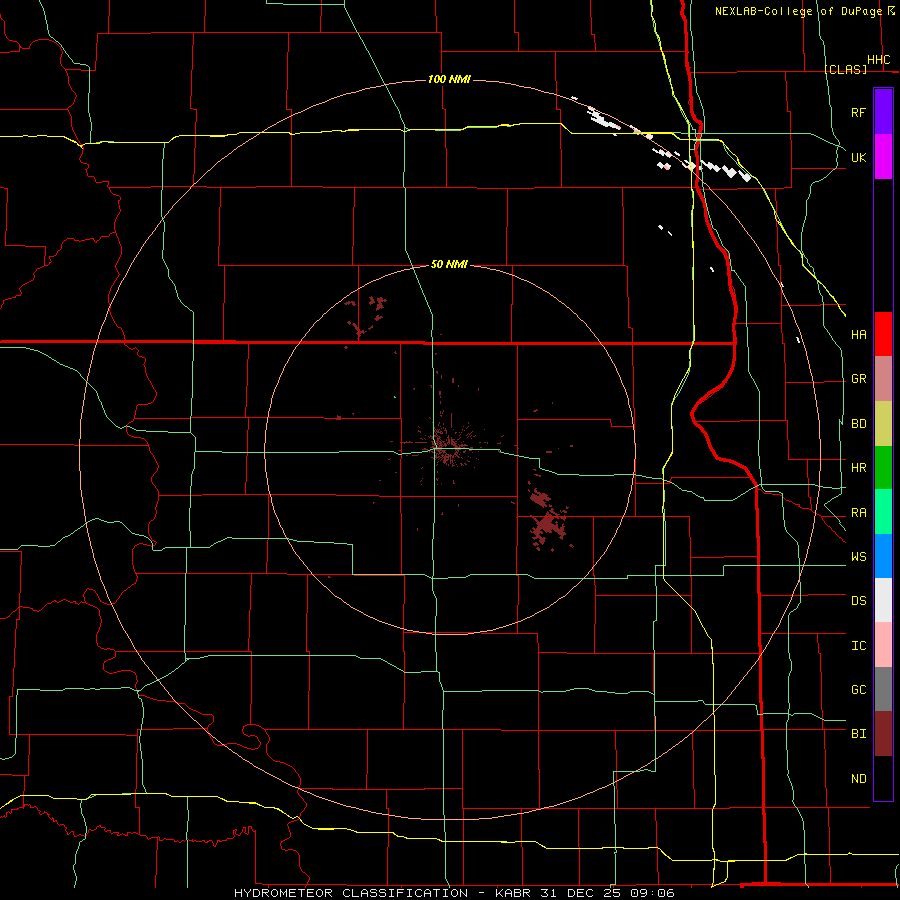Click the purple RF color swatch
Screen dimensions: 900x900
[883, 112]
